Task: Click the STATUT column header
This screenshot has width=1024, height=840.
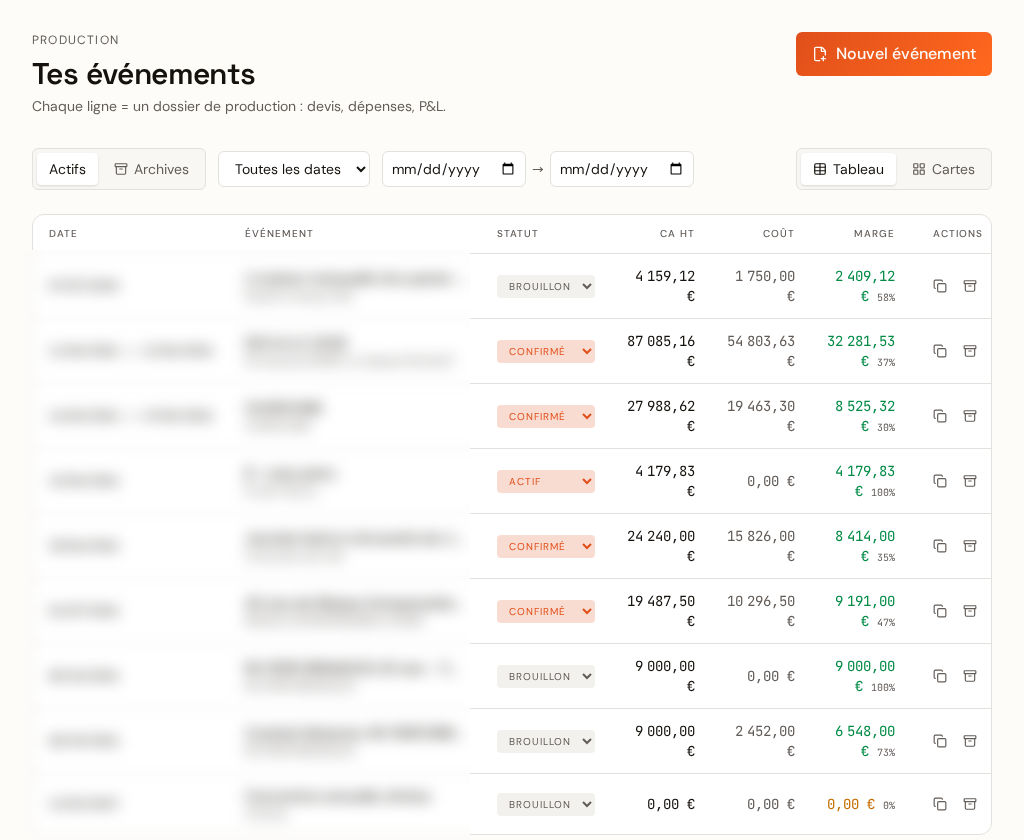Action: [517, 234]
